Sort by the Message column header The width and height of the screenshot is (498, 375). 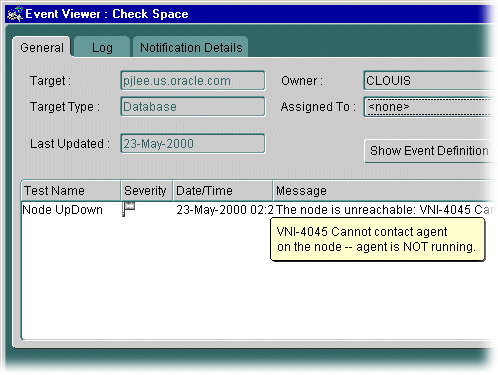(384, 191)
